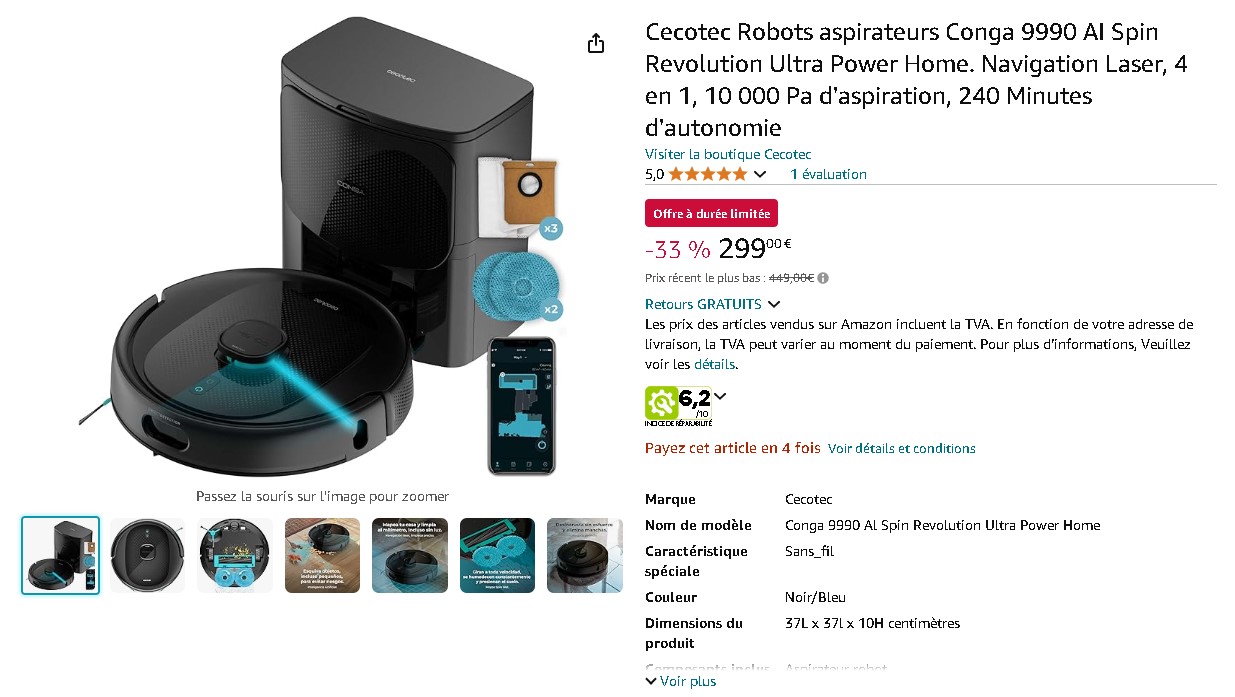Click the green repairability index icon
The image size is (1235, 697).
661,402
